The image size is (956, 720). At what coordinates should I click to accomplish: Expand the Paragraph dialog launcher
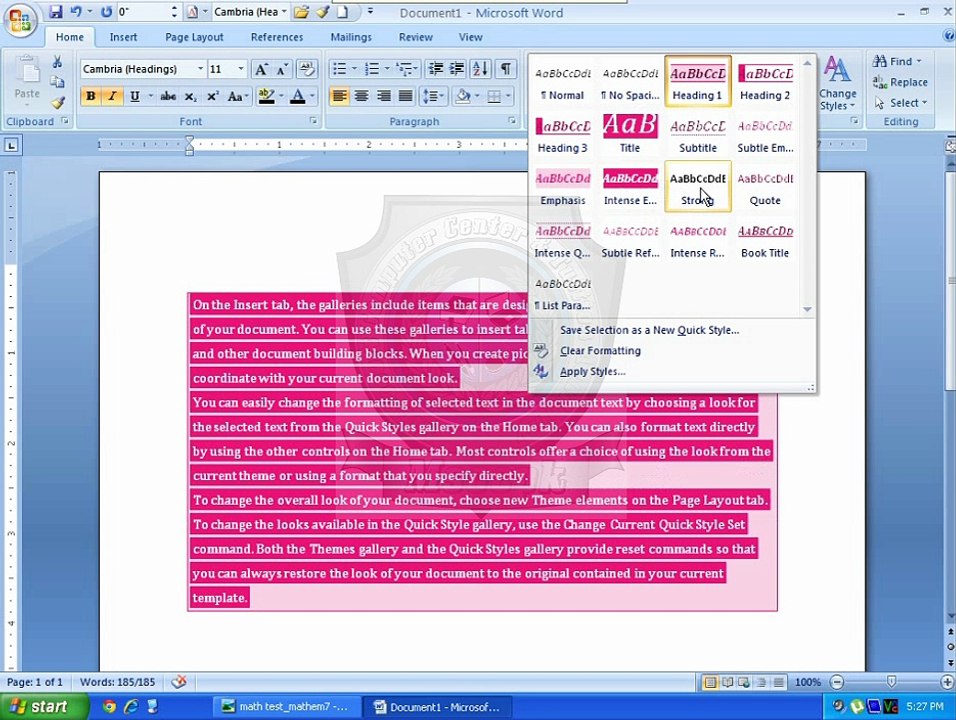pyautogui.click(x=512, y=121)
